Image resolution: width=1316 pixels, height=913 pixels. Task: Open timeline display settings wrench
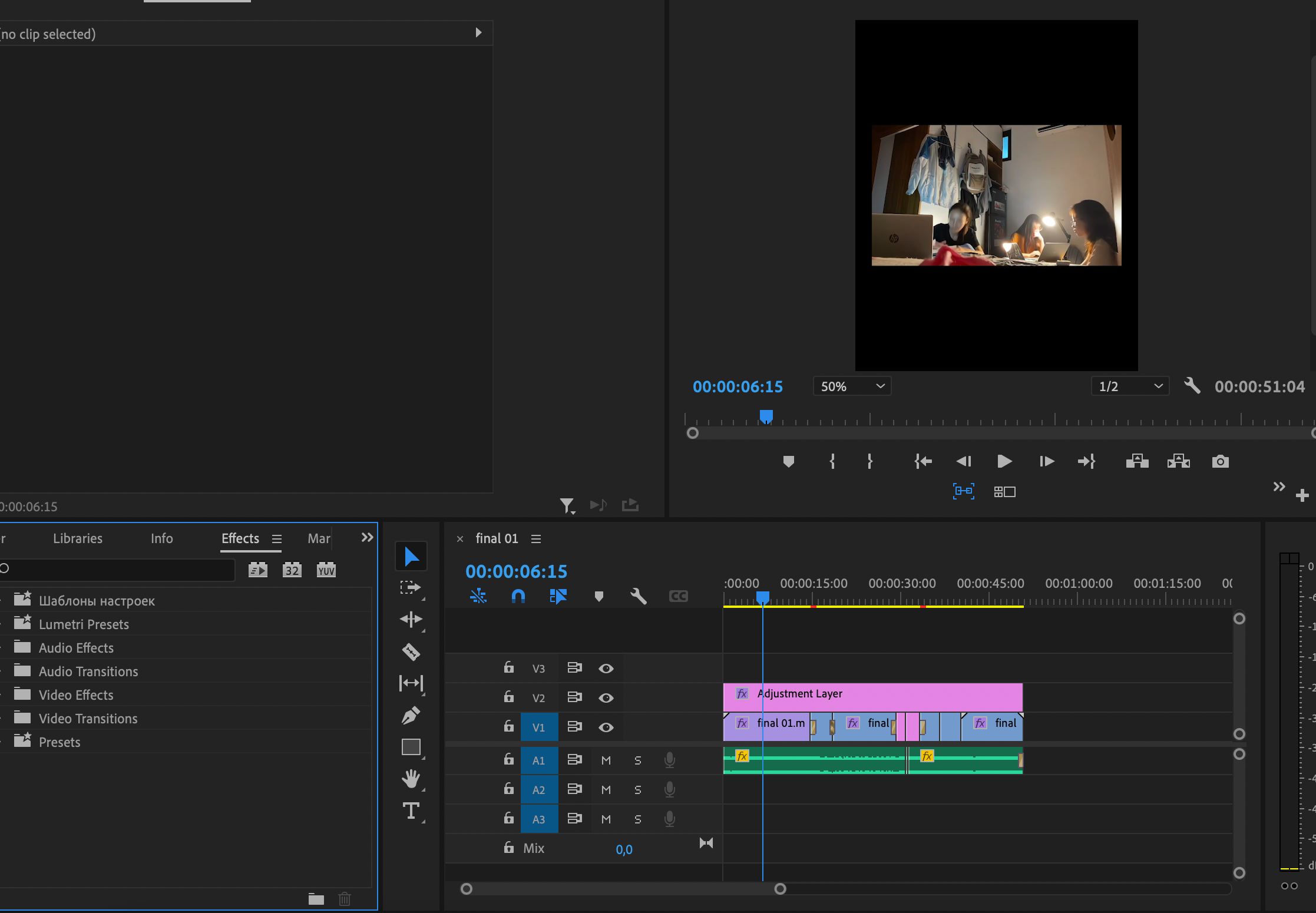click(x=638, y=596)
